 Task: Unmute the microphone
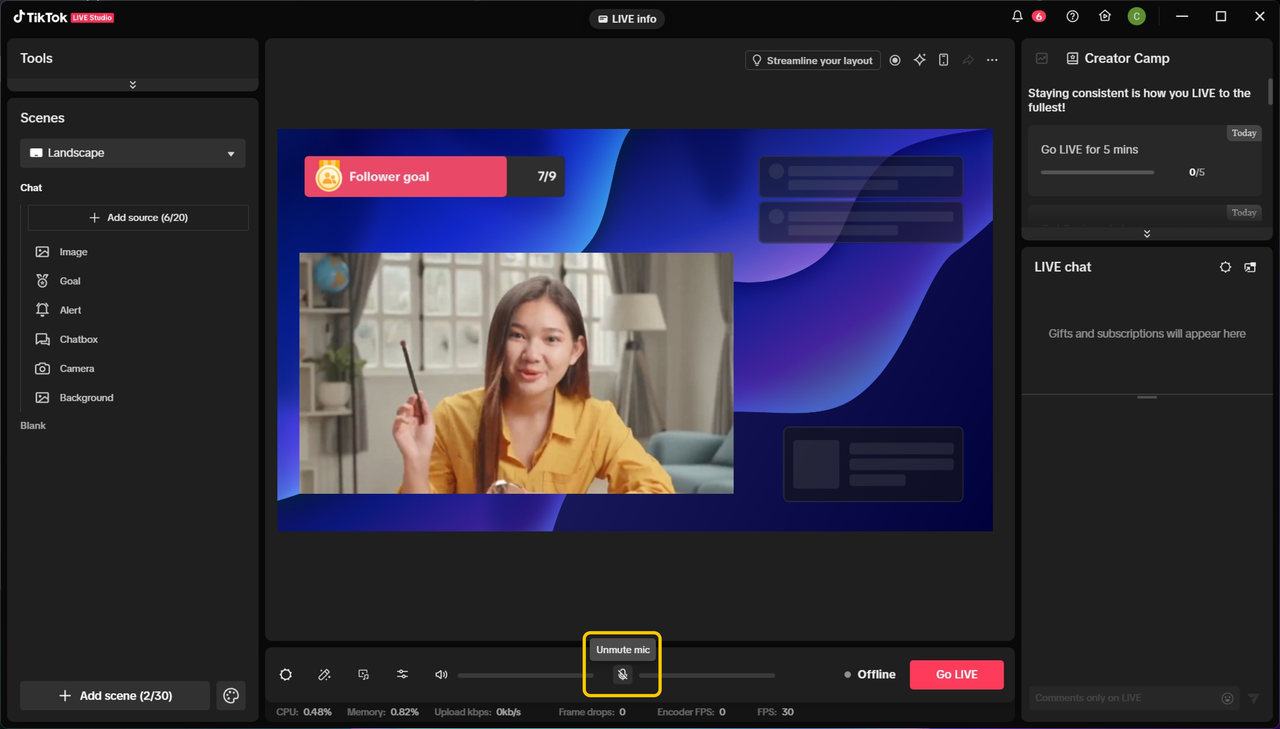pos(622,675)
